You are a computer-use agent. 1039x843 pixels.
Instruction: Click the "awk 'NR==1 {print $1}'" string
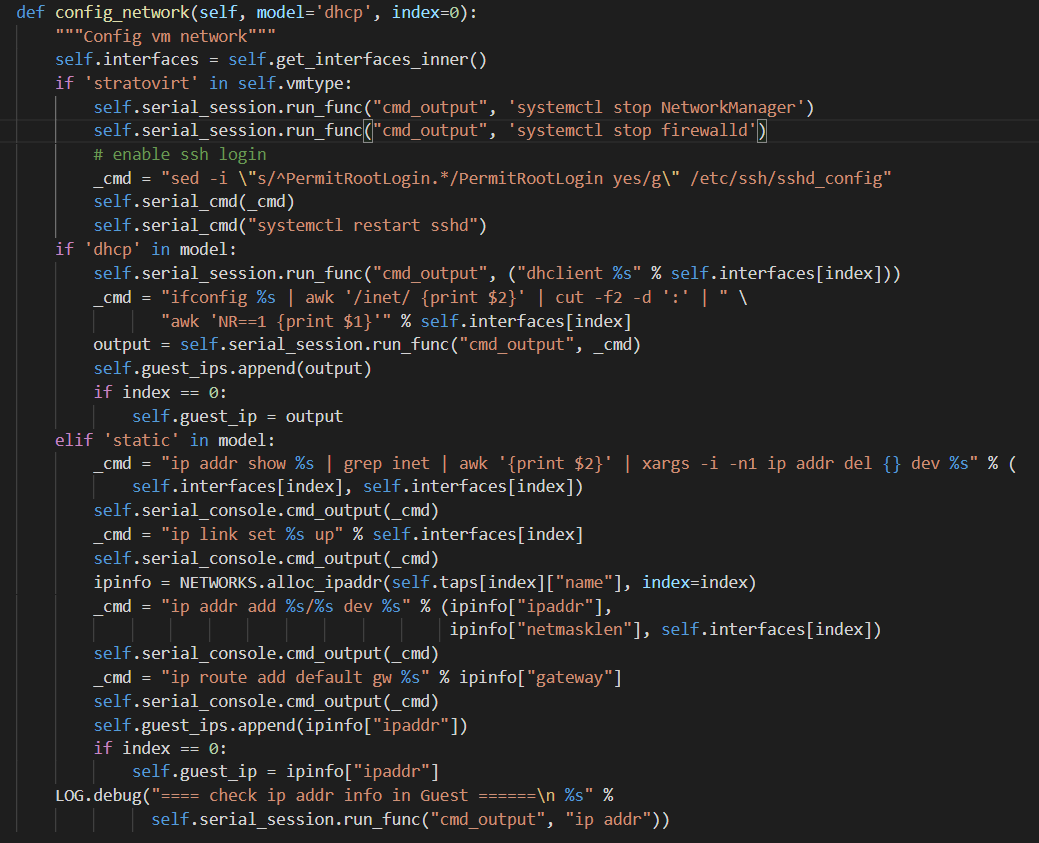pyautogui.click(x=276, y=321)
